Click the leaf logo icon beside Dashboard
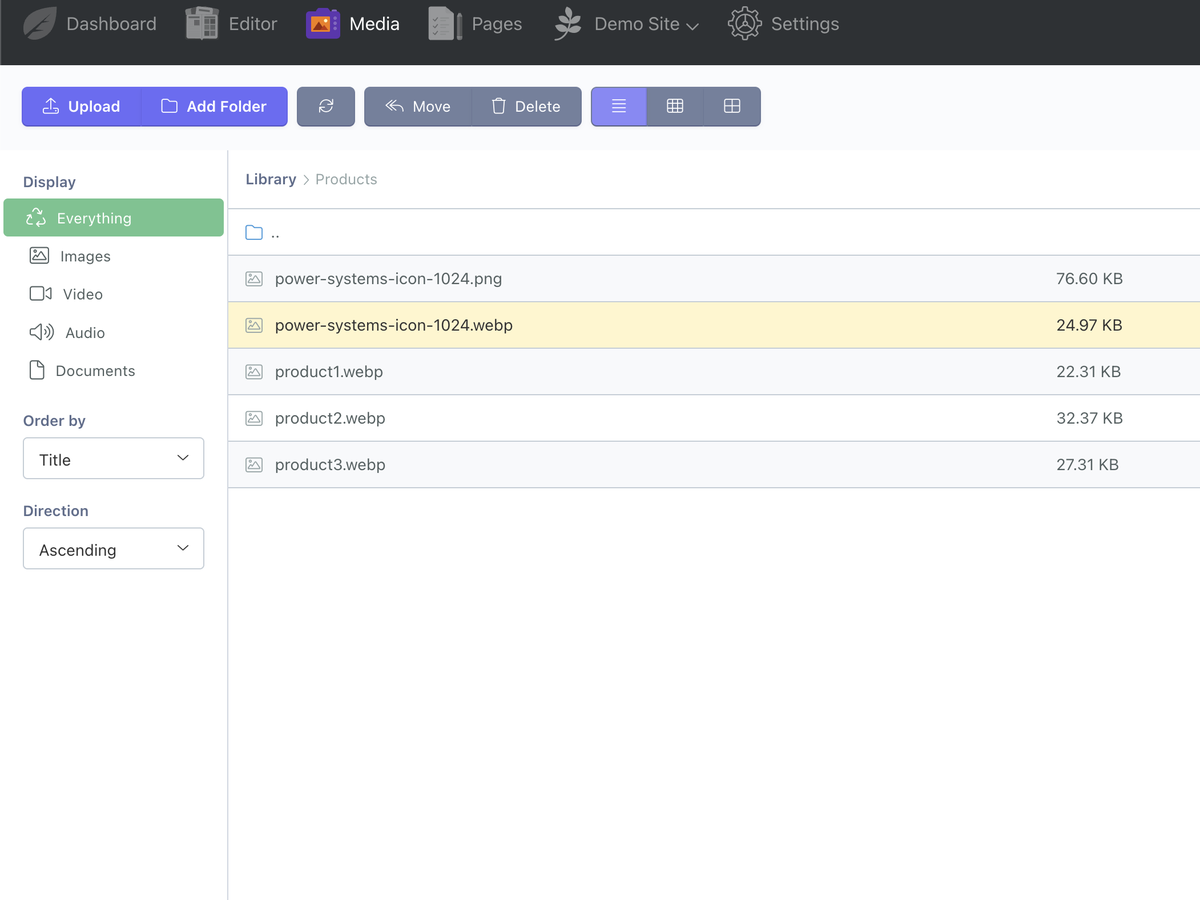The width and height of the screenshot is (1200, 900). (x=40, y=24)
